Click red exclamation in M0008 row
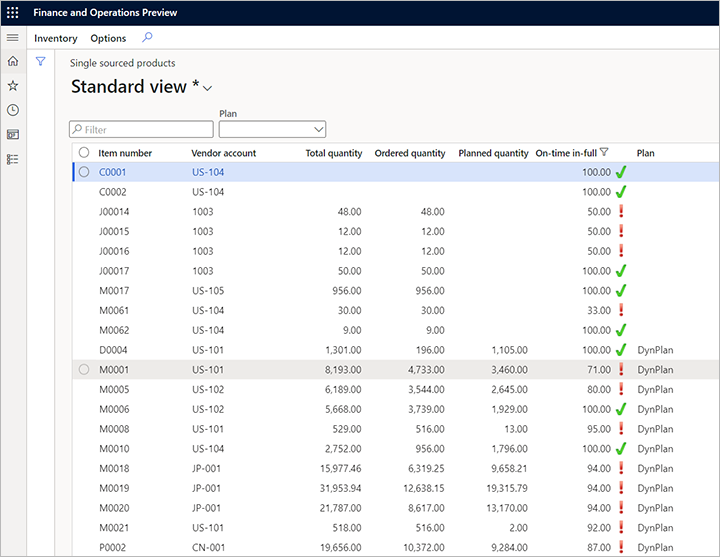Viewport: 720px width, 557px height. [x=621, y=428]
